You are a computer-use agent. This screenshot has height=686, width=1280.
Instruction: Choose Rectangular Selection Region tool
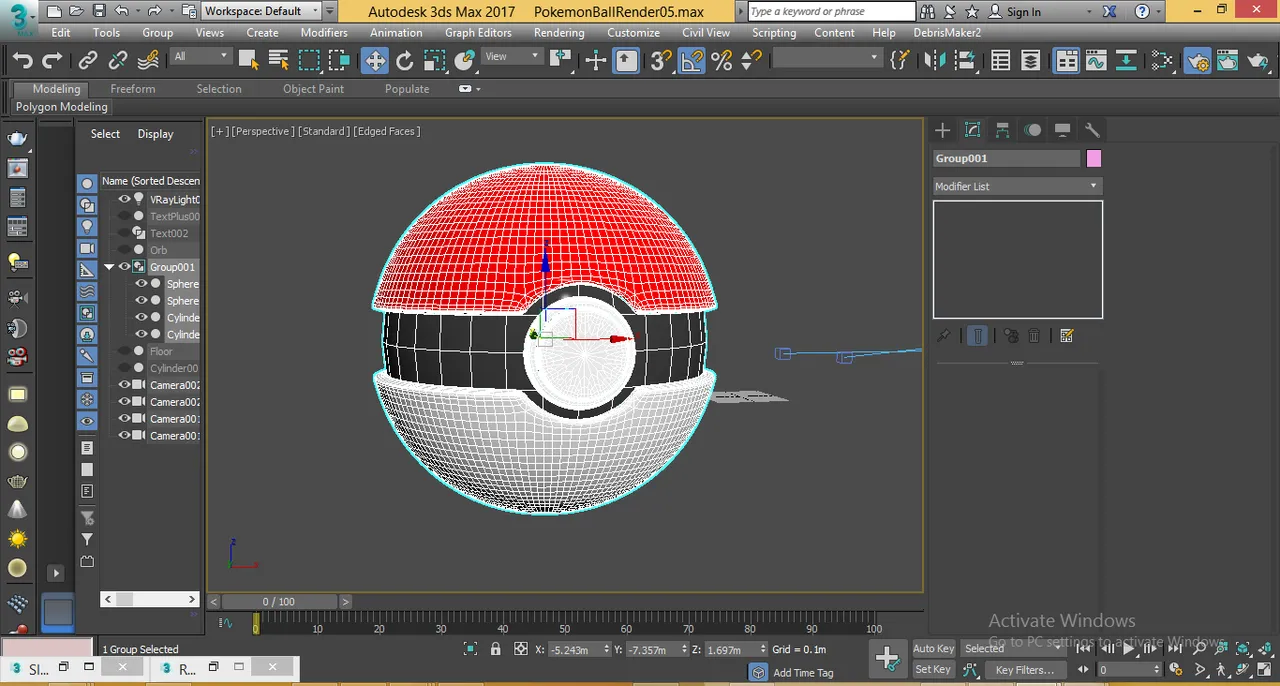(309, 61)
